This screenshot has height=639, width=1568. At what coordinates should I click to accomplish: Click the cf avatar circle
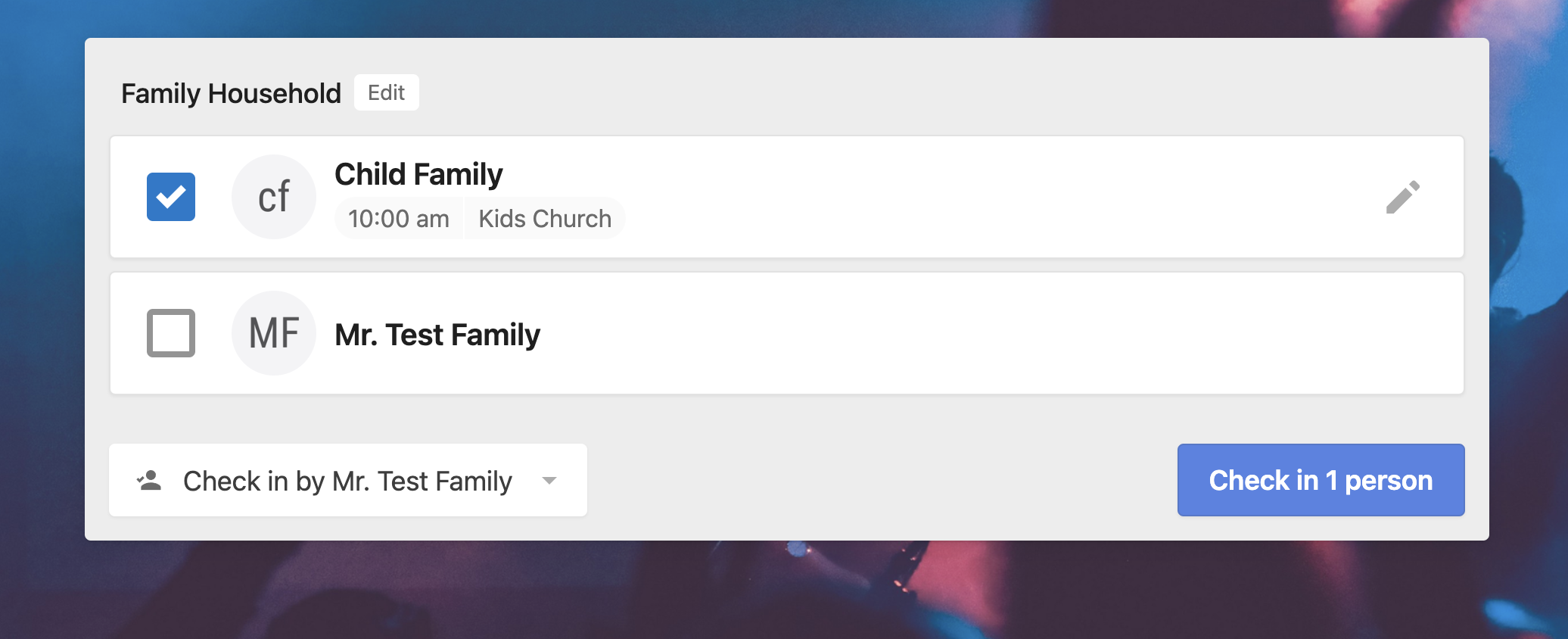(x=274, y=197)
